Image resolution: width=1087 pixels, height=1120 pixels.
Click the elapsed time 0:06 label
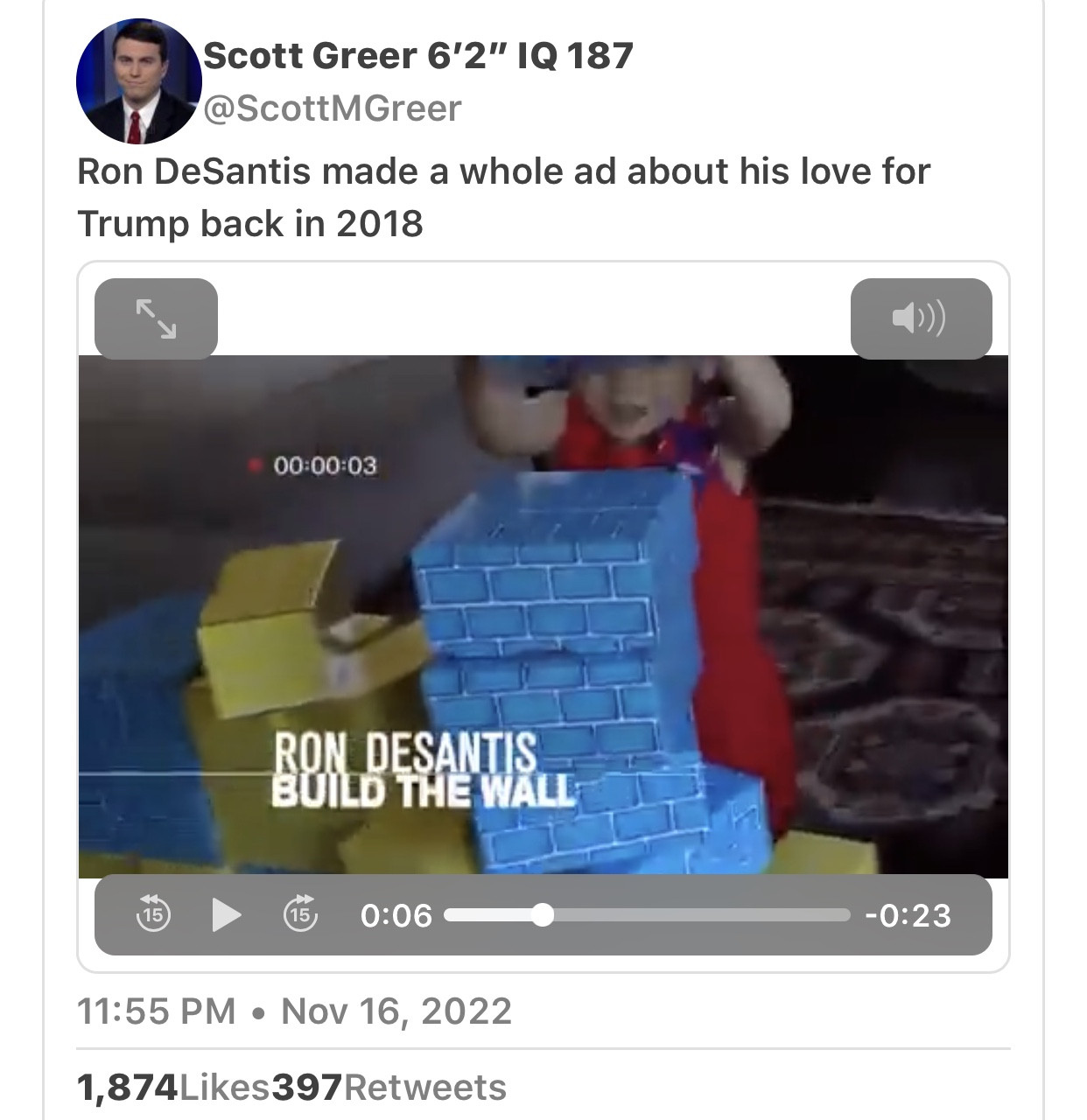click(x=396, y=915)
